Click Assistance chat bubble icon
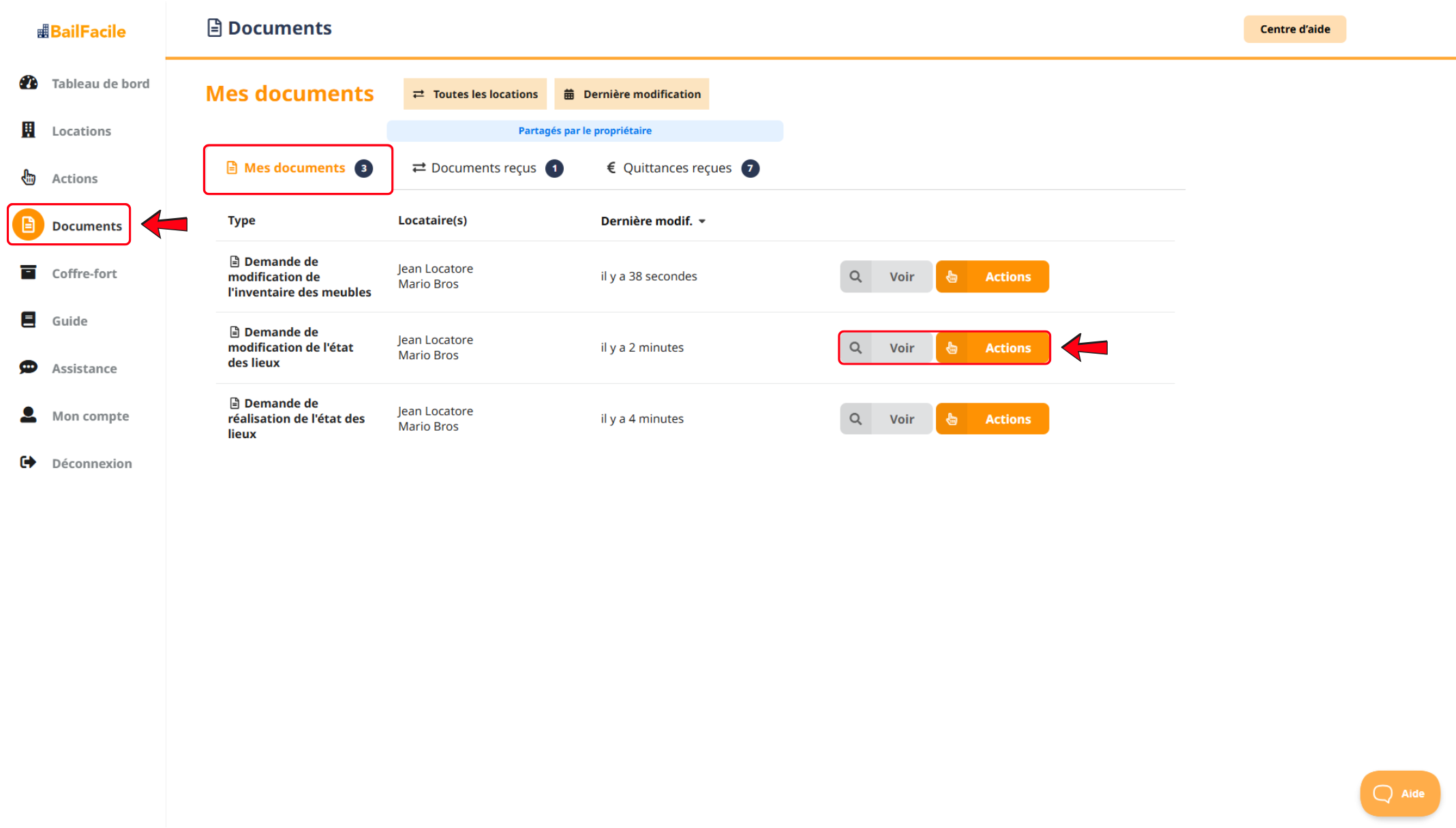Screen dimensions: 1456x828 point(29,368)
